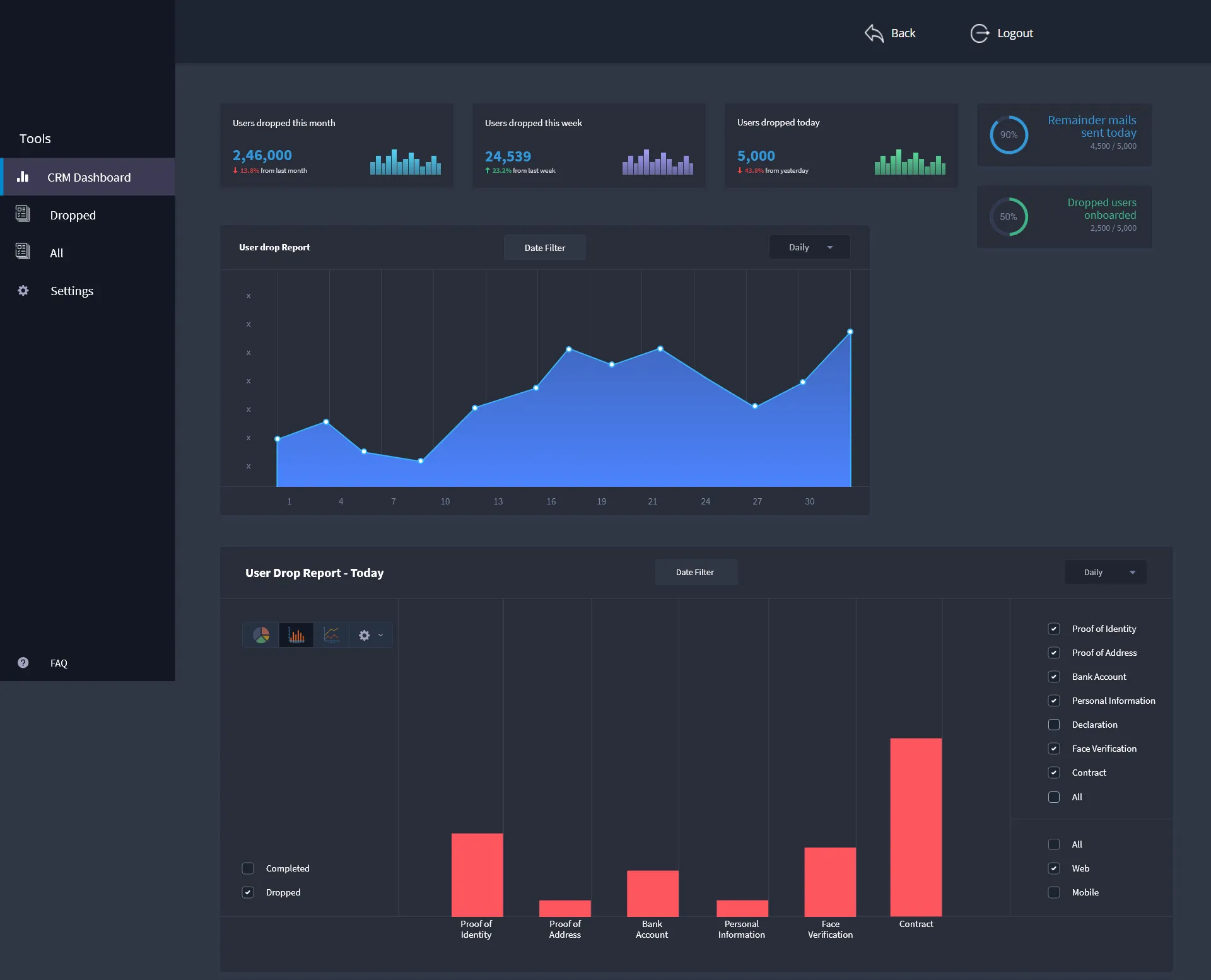Enable the Declaration checkbox
1211x980 pixels.
coord(1053,725)
